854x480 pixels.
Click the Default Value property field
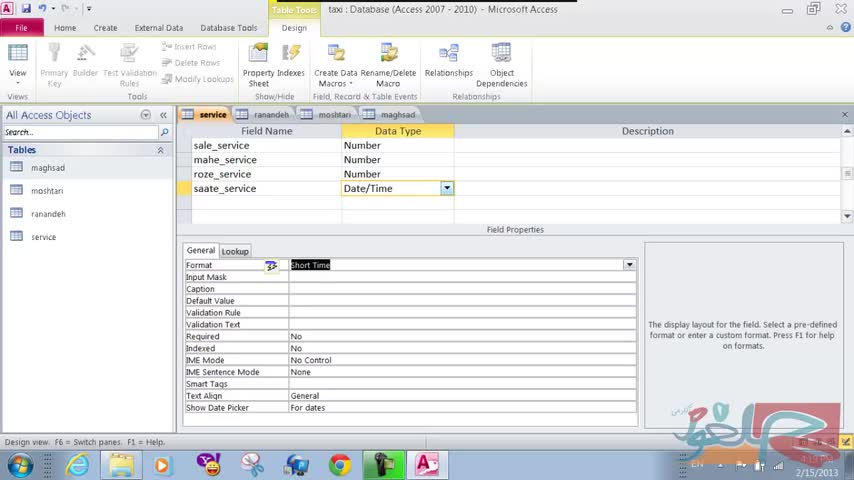point(462,301)
